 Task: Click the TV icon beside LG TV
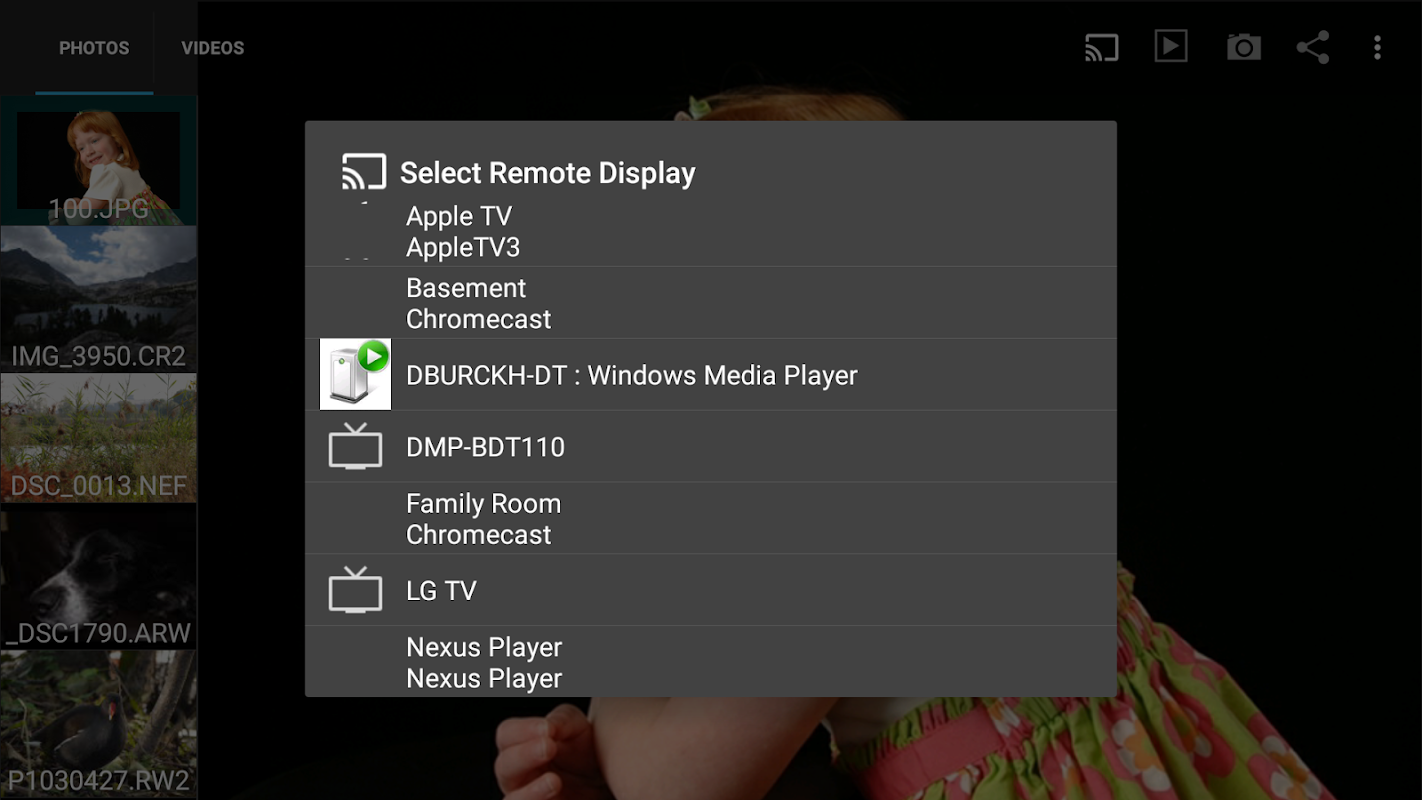coord(355,590)
